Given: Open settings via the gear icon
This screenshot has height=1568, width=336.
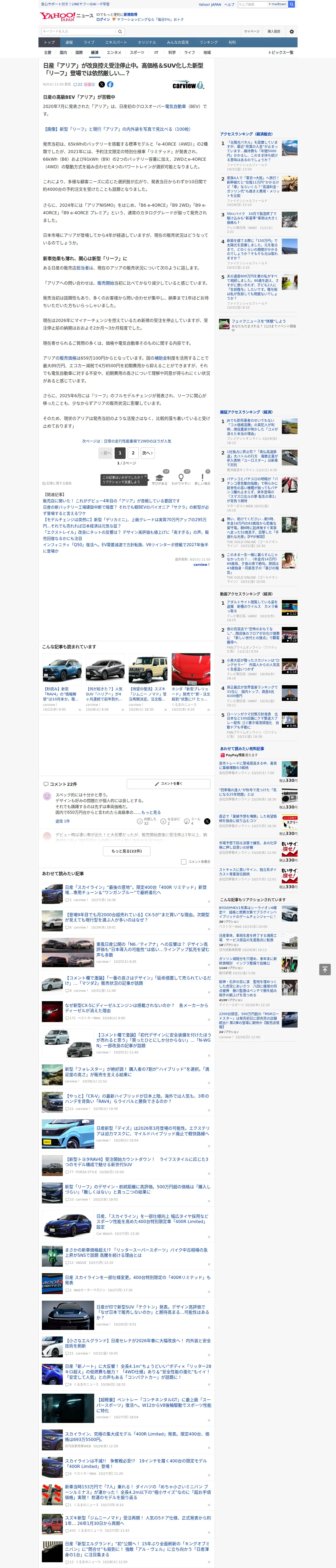Looking at the screenshot, I should [x=292, y=31].
